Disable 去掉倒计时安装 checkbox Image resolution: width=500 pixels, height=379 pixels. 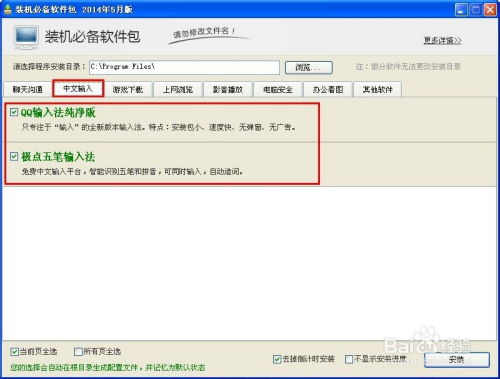click(277, 359)
